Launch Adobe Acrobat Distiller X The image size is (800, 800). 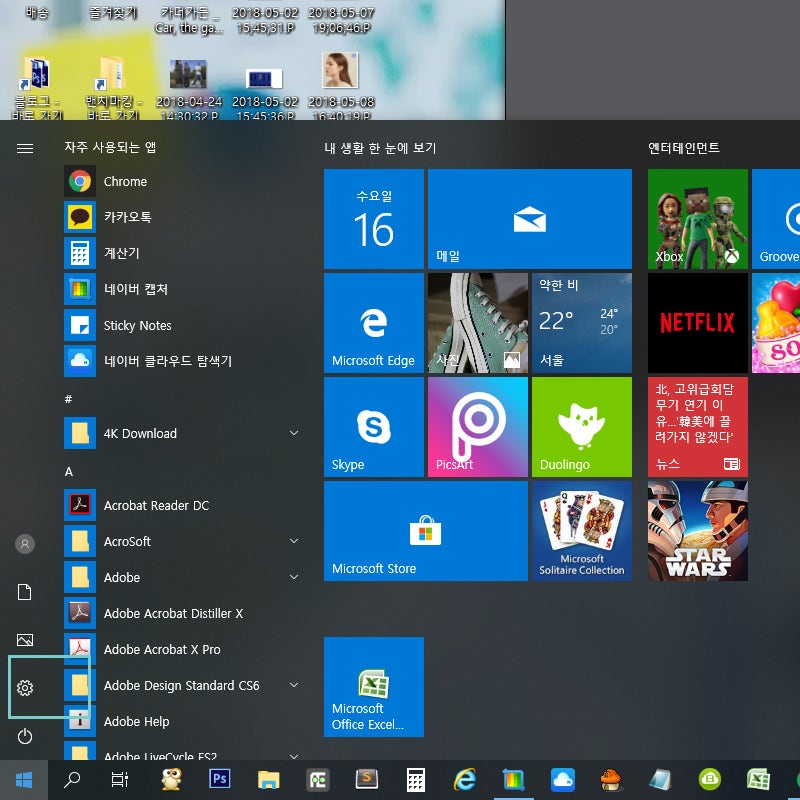click(x=181, y=613)
